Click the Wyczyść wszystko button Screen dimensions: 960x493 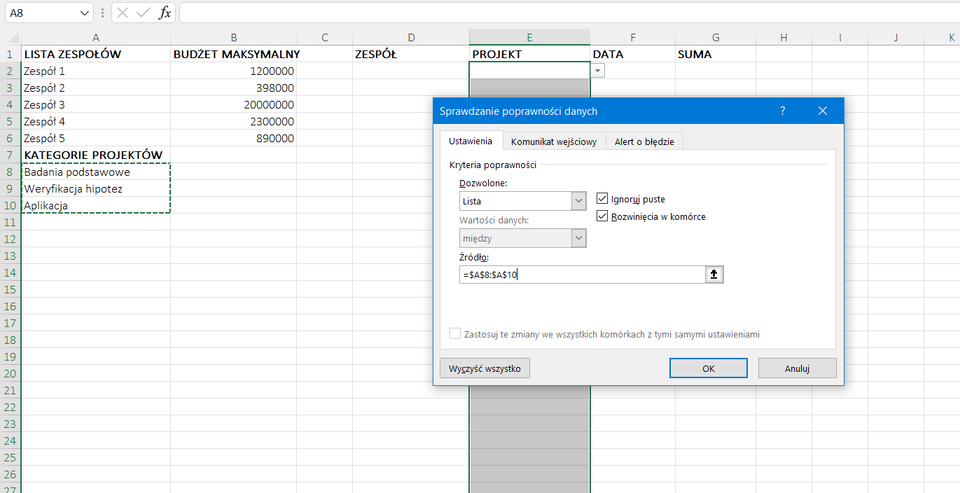pos(485,368)
